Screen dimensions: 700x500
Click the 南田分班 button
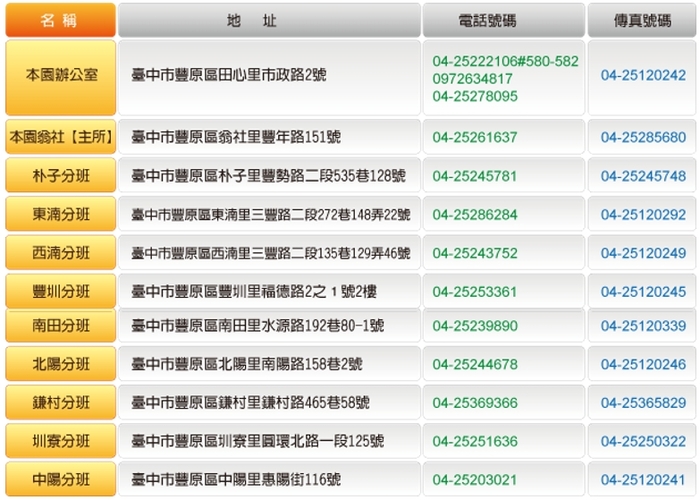[61, 326]
